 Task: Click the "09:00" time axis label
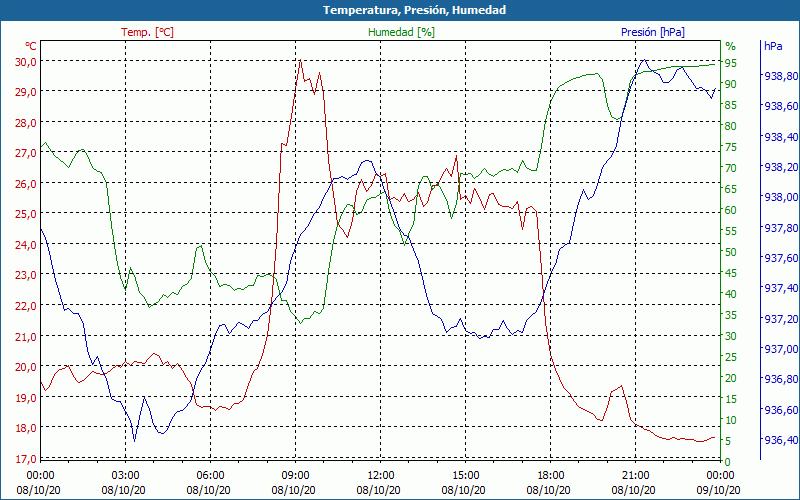(x=295, y=476)
